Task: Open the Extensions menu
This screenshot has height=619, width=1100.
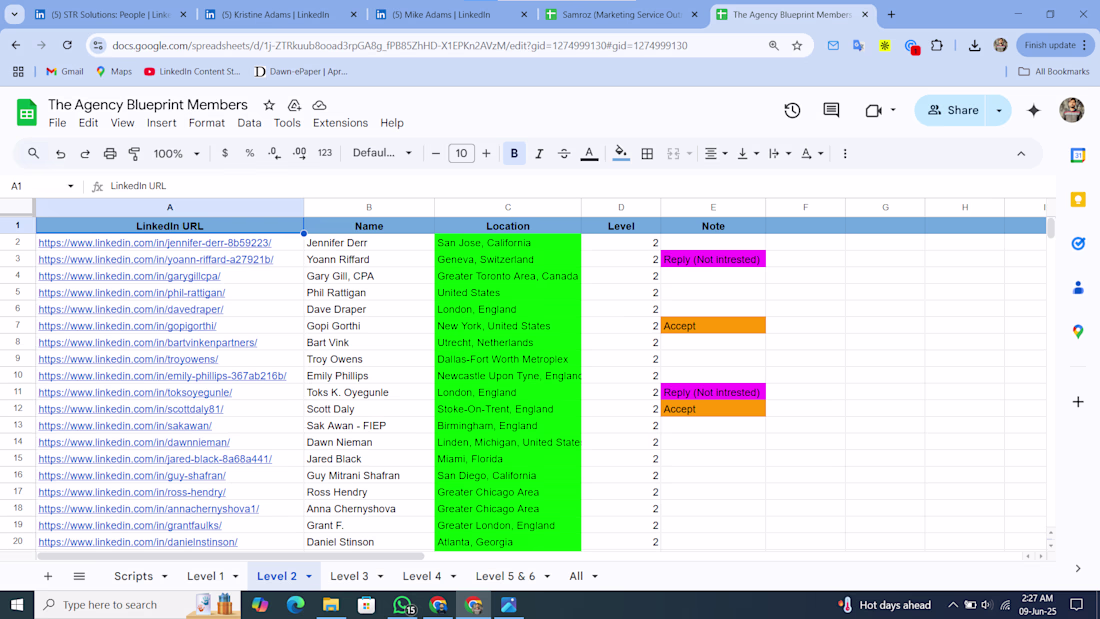Action: [x=340, y=123]
